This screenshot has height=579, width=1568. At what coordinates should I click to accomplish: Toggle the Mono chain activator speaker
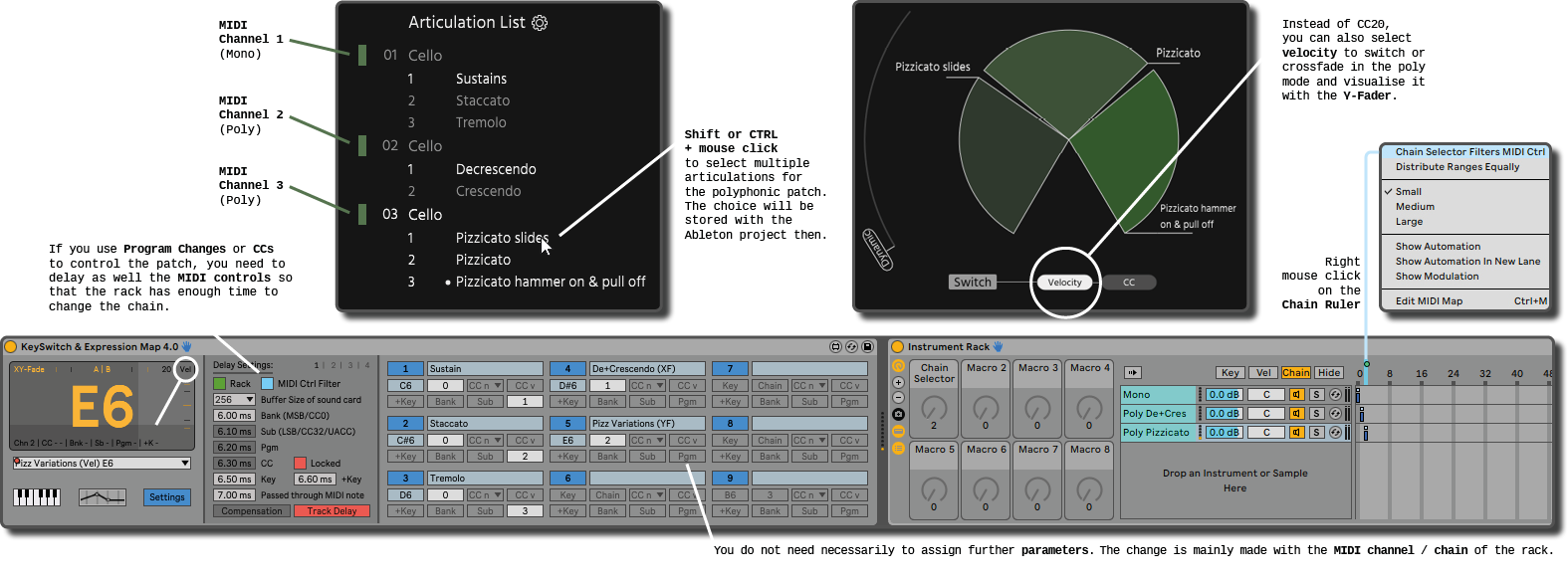1296,395
